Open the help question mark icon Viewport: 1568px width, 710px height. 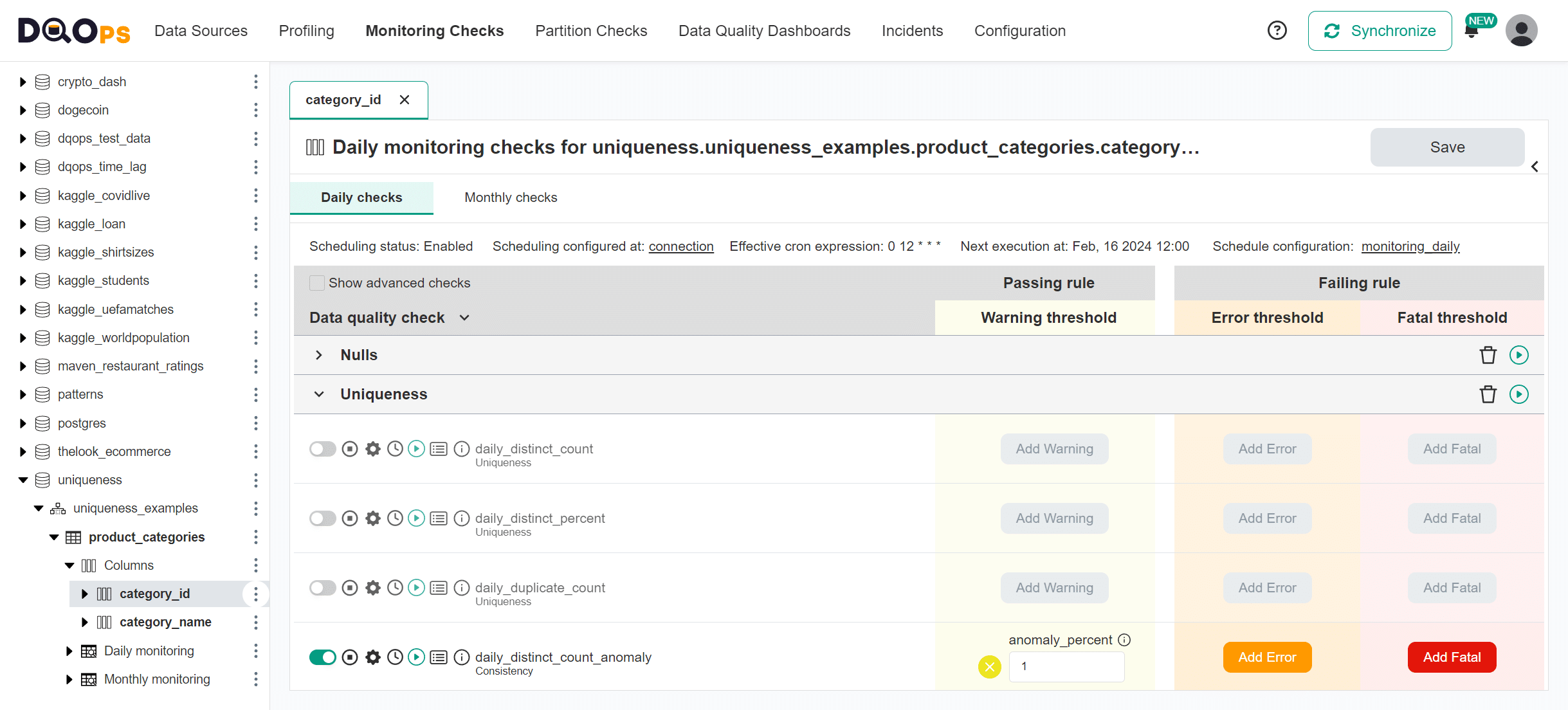pyautogui.click(x=1277, y=30)
